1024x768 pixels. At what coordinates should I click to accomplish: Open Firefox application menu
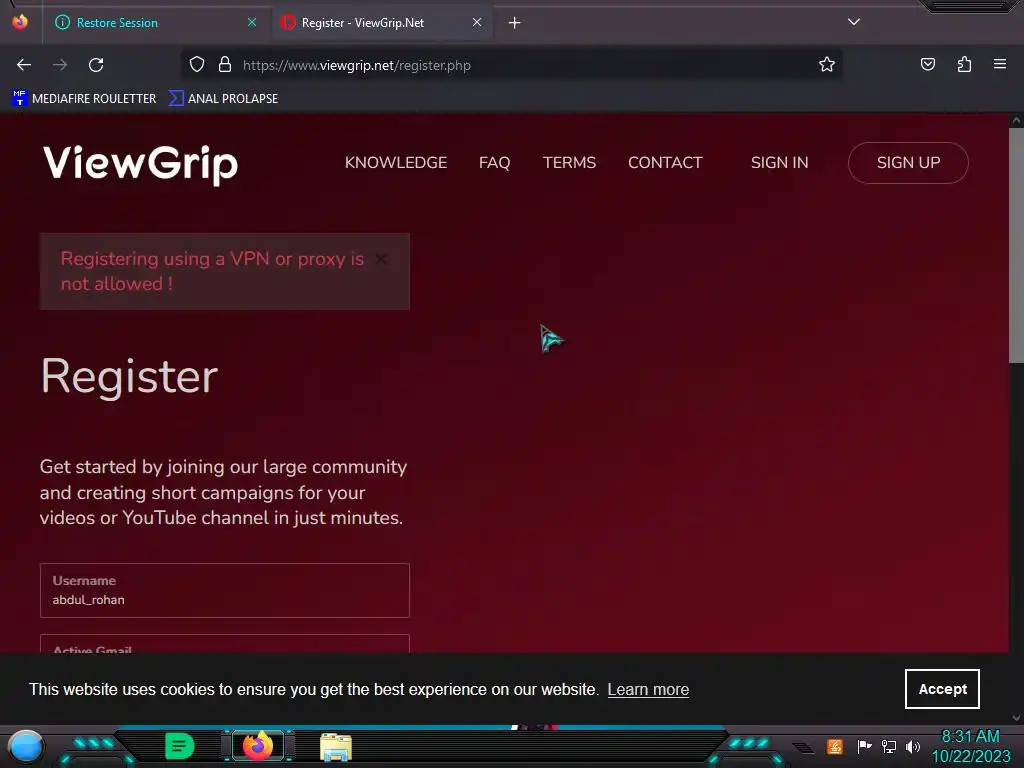coord(1000,64)
